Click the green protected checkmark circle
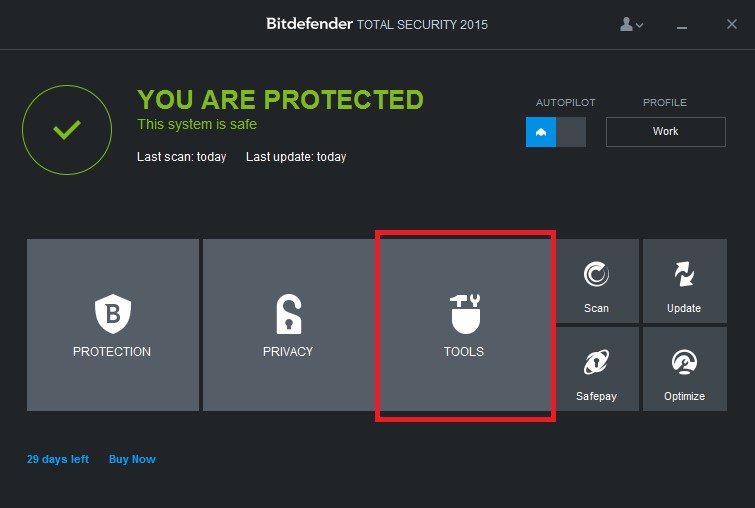755x508 pixels. [x=67, y=130]
